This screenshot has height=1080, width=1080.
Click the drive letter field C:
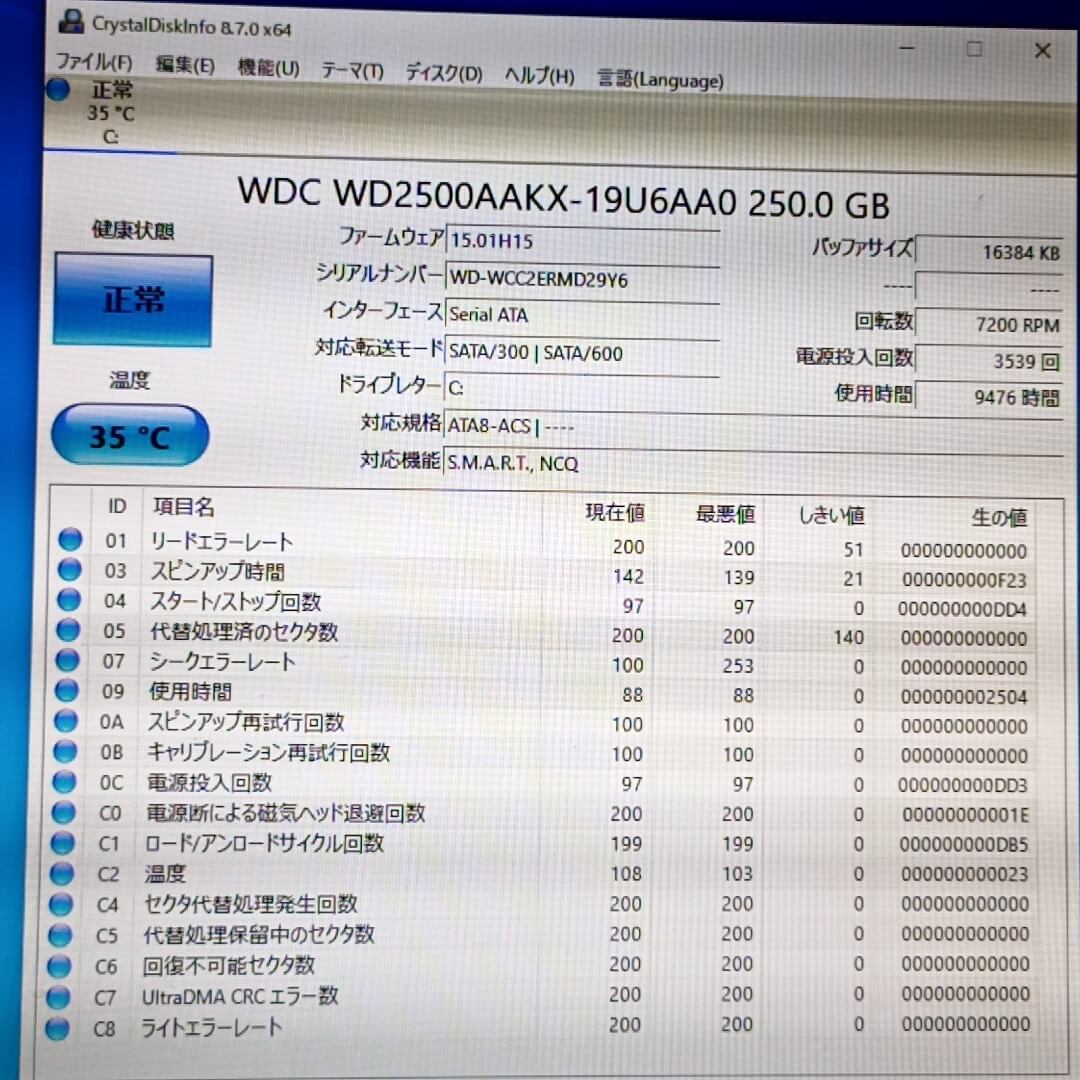(583, 389)
